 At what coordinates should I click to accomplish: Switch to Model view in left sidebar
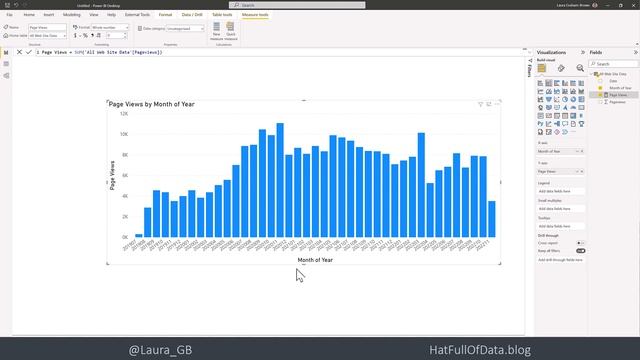pos(6,76)
